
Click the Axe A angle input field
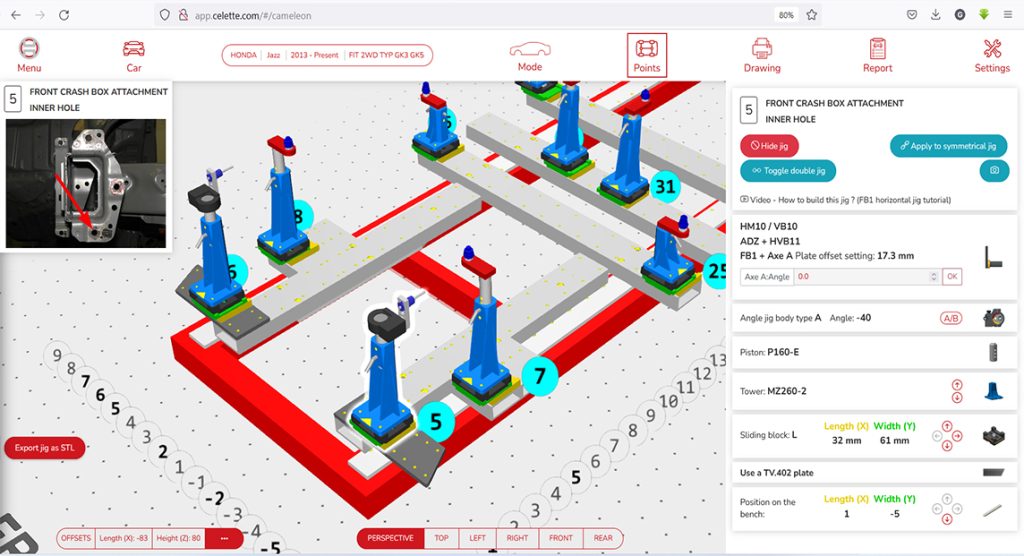click(860, 276)
